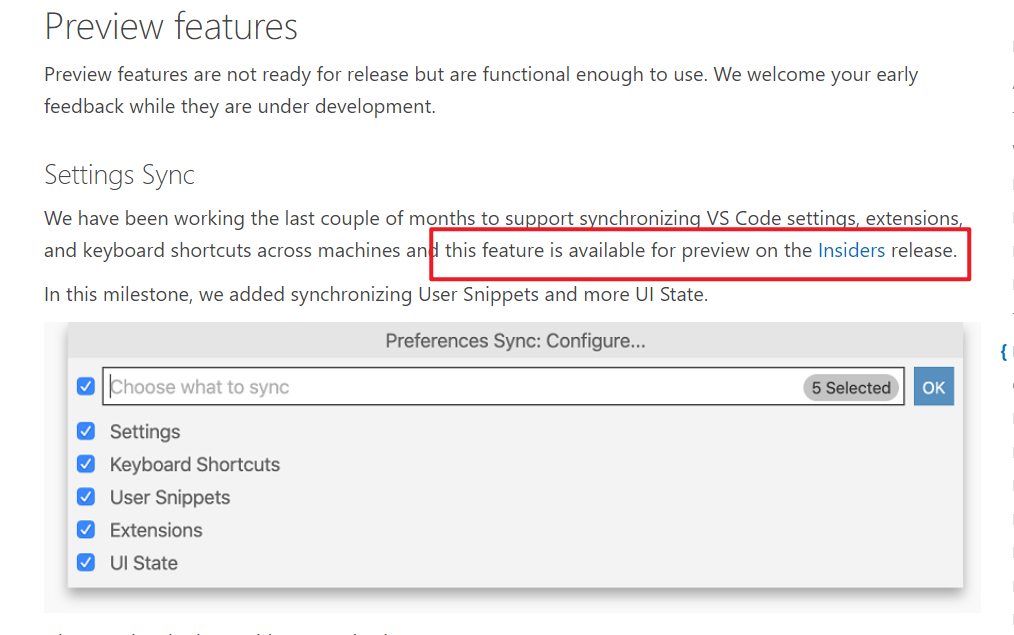Click the Preferences Sync Configure dialog title

pos(515,340)
